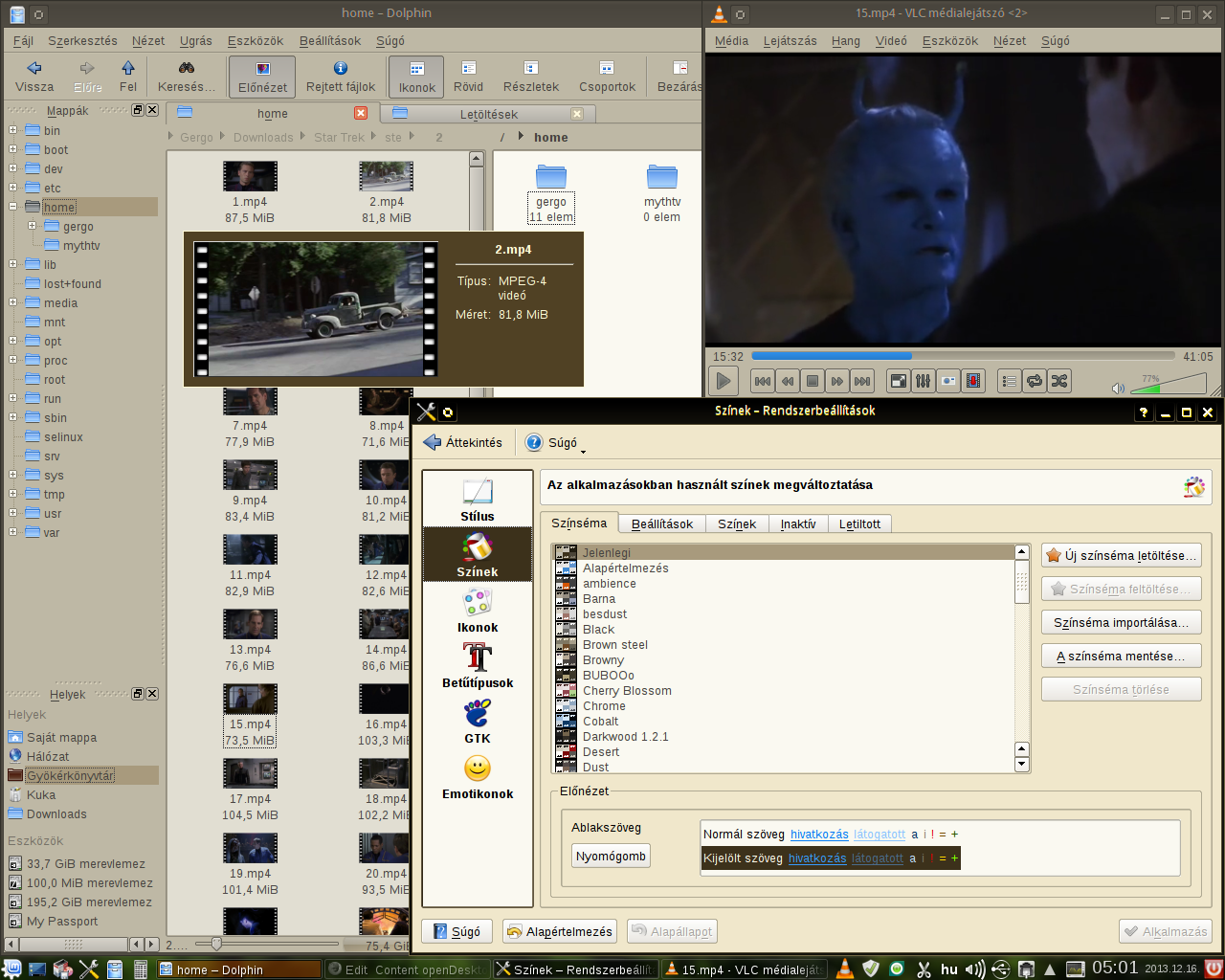
Task: Click VLC rewind button
Action: (788, 381)
